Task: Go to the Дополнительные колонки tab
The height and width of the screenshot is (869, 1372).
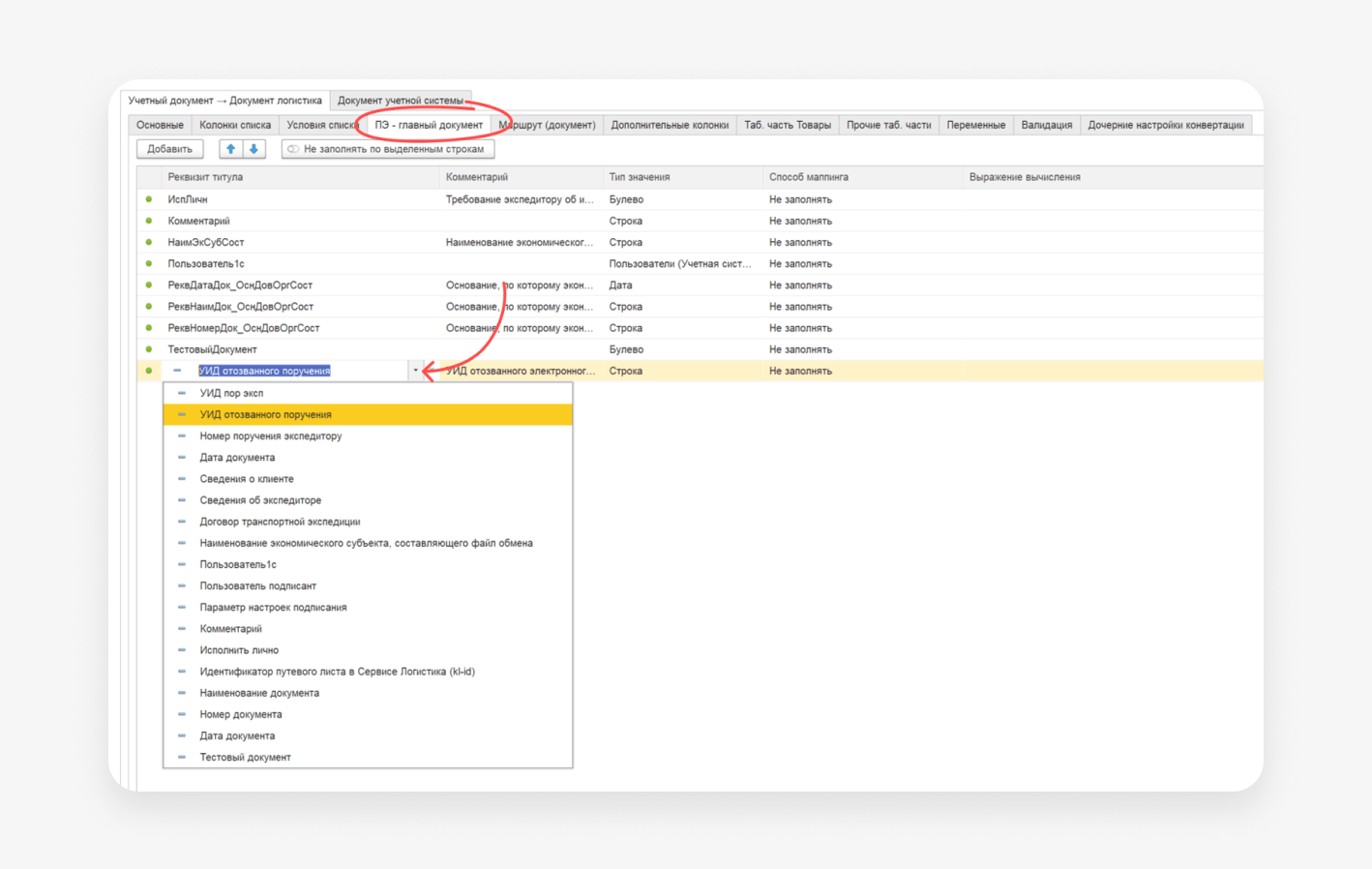Action: (670, 125)
